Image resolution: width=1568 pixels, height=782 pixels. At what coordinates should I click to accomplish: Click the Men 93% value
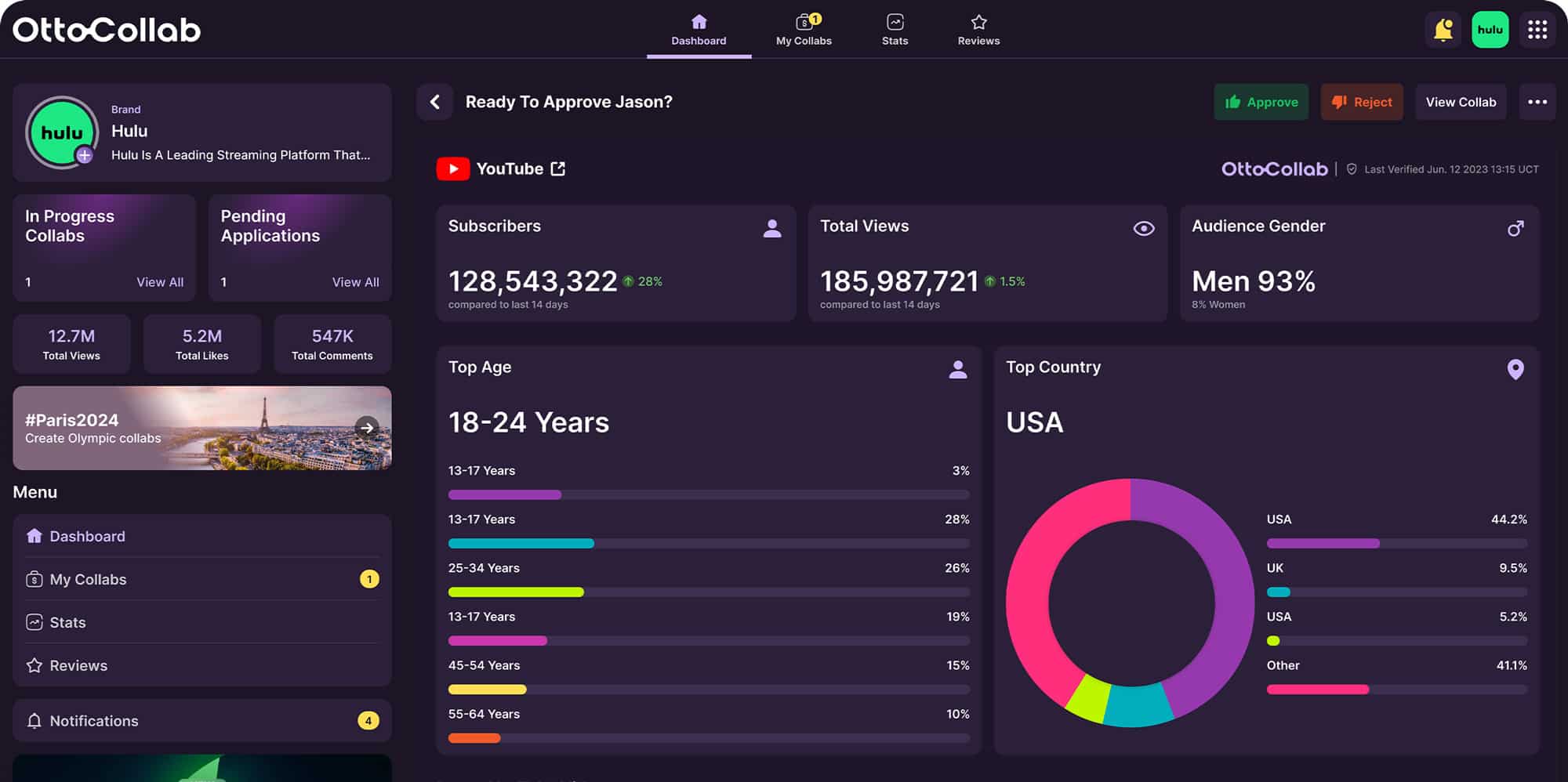pos(1254,281)
